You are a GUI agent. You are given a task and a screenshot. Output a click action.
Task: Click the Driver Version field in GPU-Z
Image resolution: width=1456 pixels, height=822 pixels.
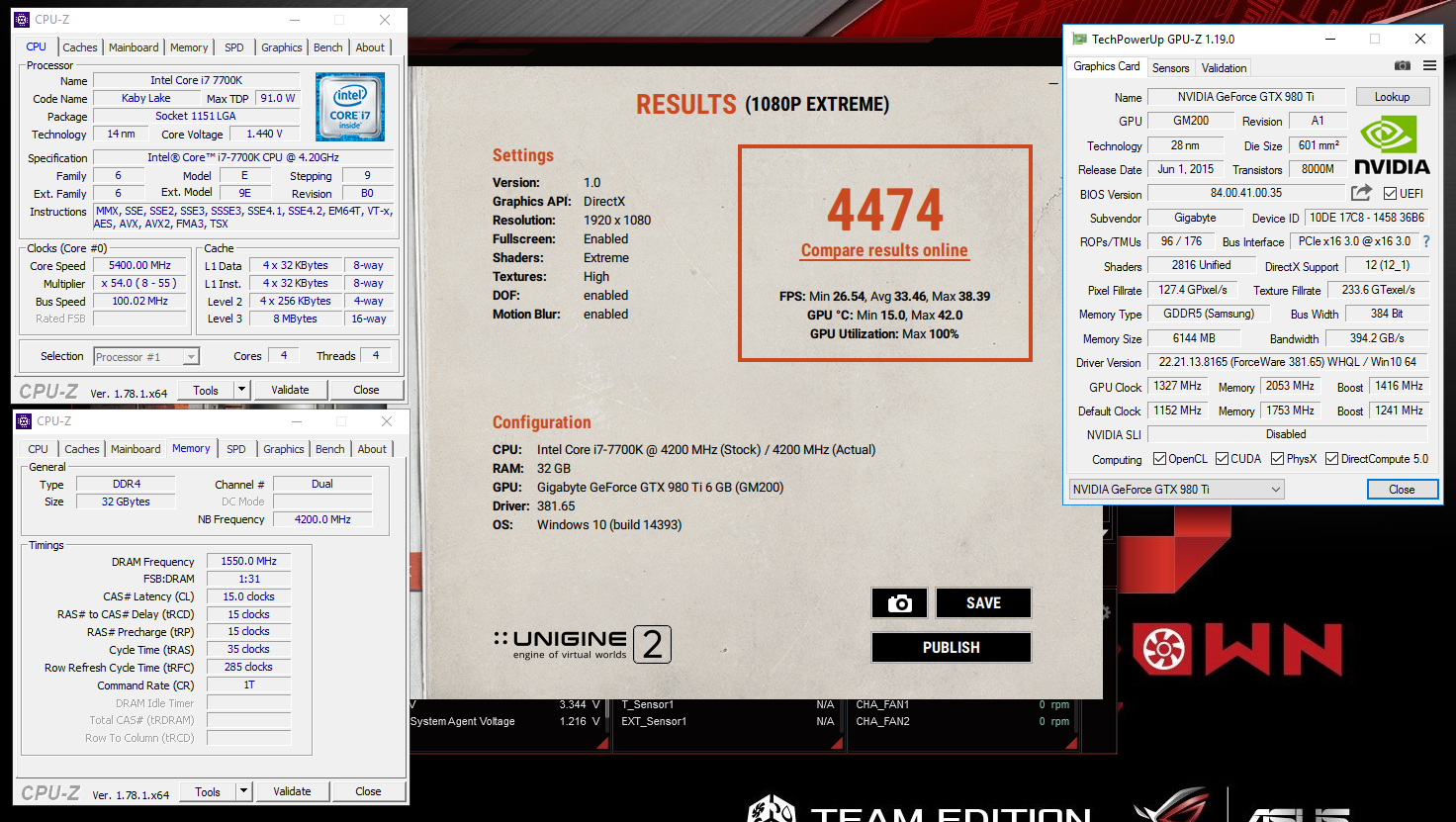coord(1287,362)
